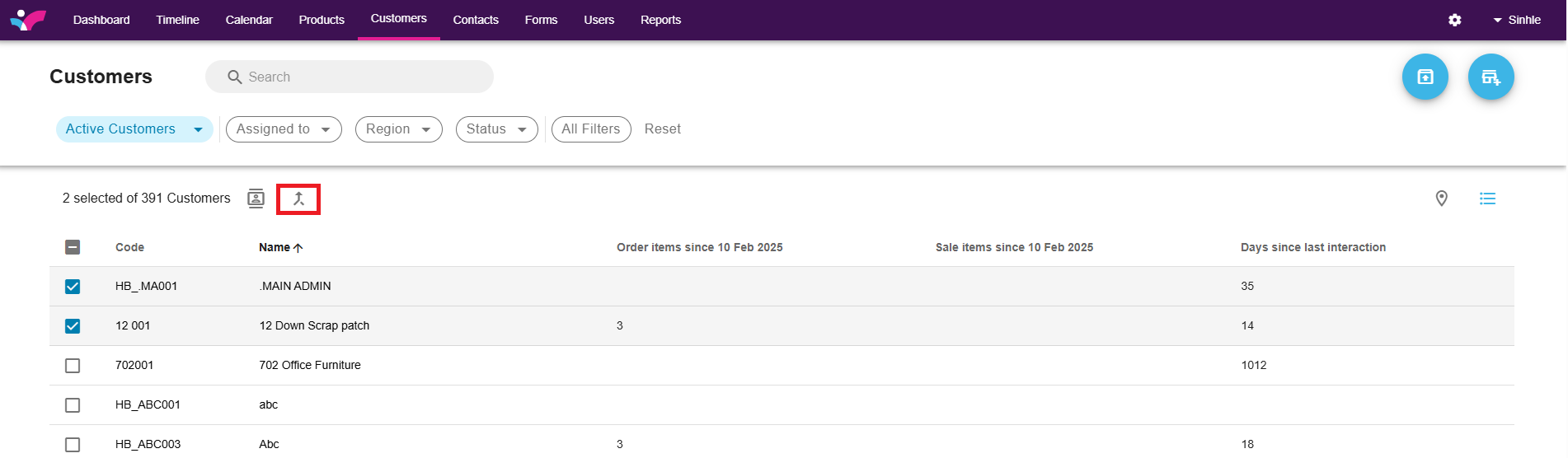
Task: Click the contact card icon beside selection count
Action: point(256,199)
